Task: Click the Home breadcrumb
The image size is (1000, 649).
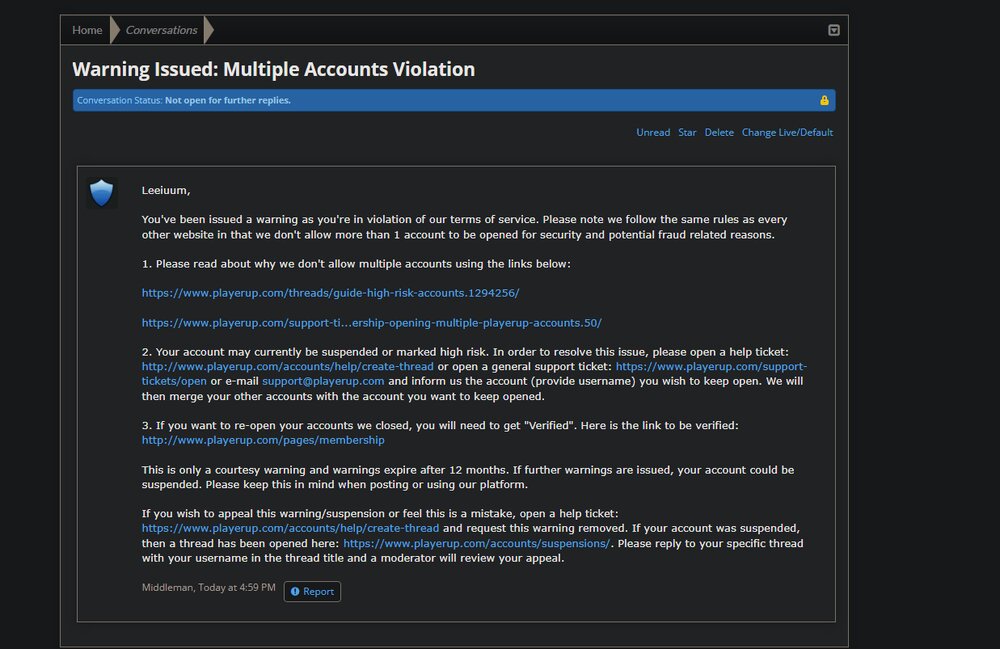Action: (x=87, y=30)
